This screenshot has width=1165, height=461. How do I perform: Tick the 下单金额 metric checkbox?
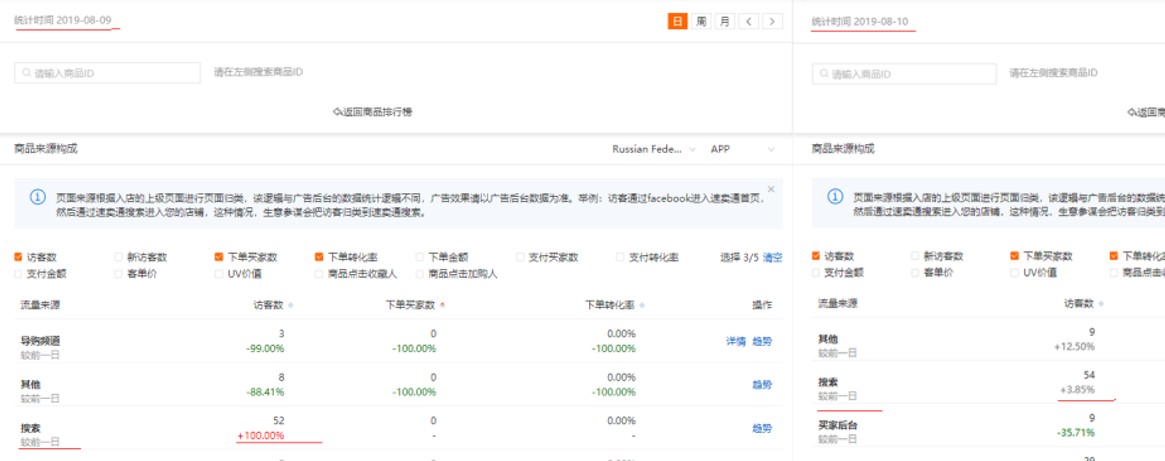coord(420,257)
